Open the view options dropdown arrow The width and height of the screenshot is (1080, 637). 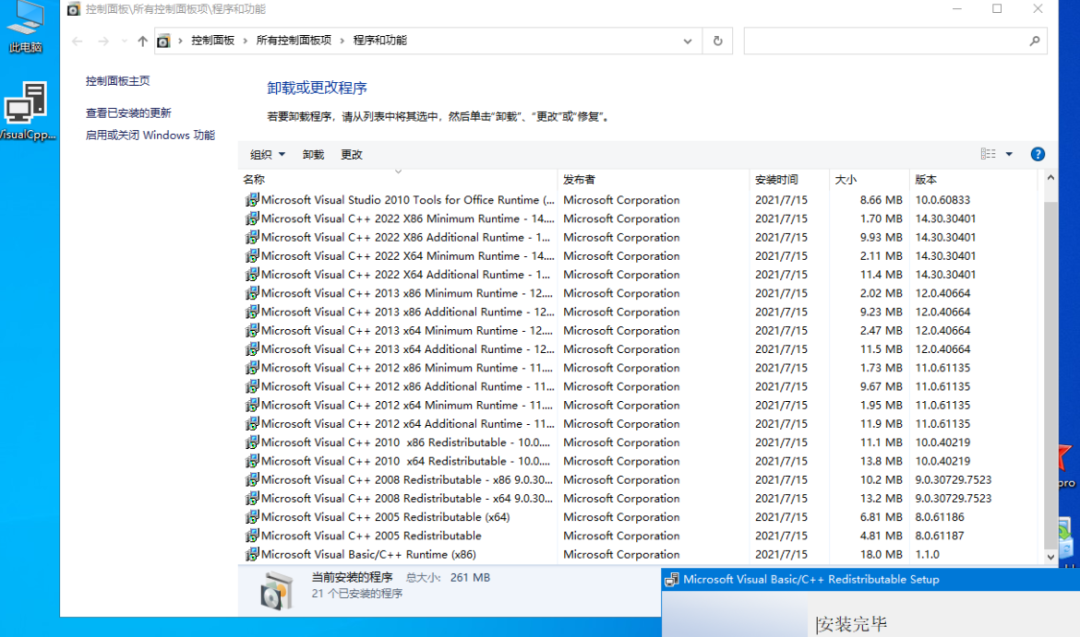(1009, 154)
